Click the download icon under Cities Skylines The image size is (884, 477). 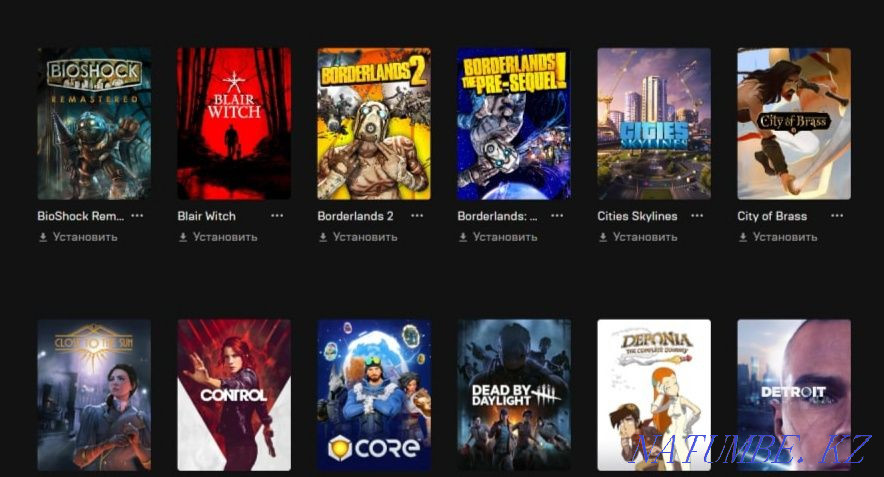pos(603,237)
